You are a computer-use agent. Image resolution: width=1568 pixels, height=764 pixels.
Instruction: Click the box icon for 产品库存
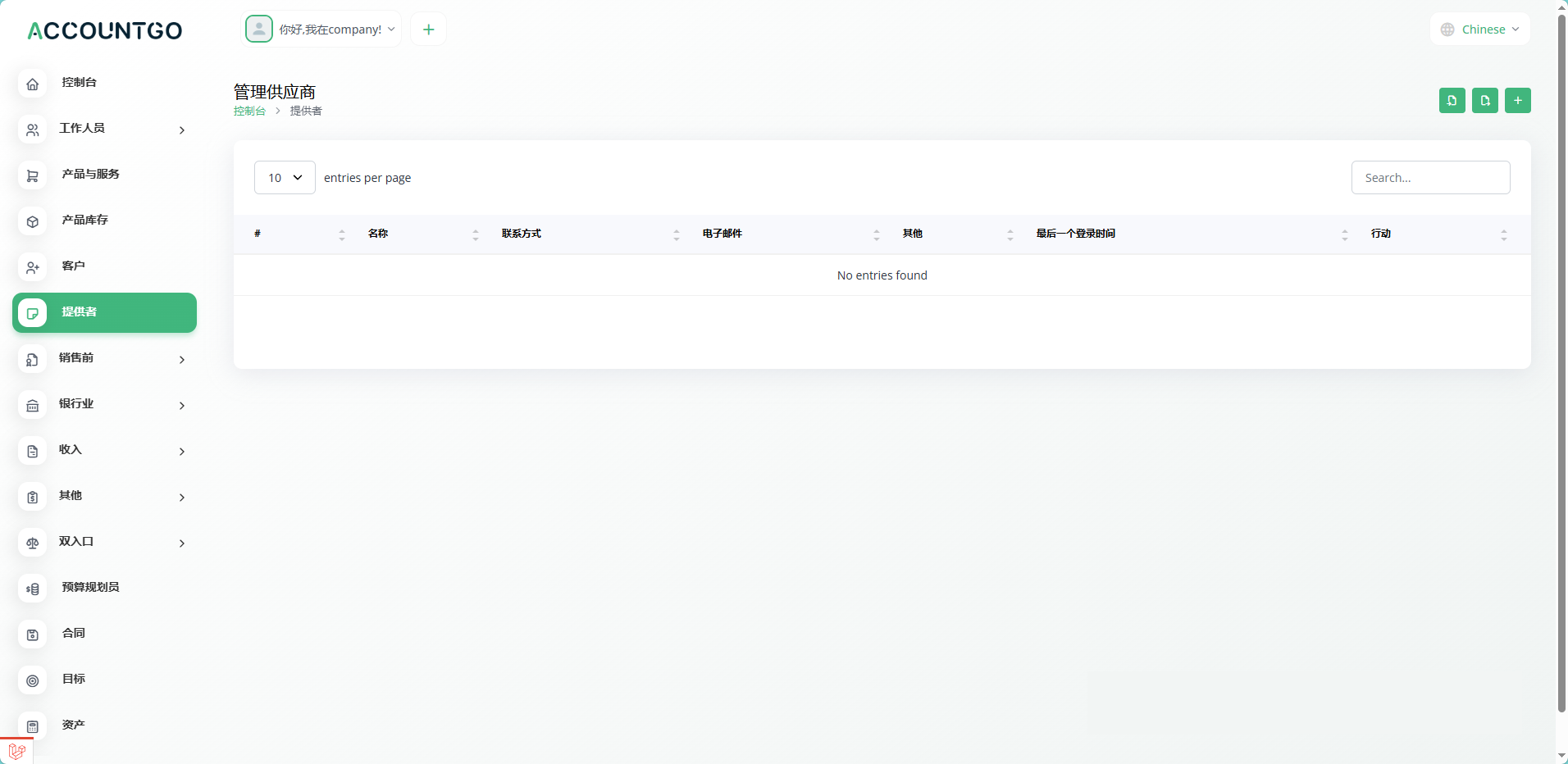click(33, 221)
